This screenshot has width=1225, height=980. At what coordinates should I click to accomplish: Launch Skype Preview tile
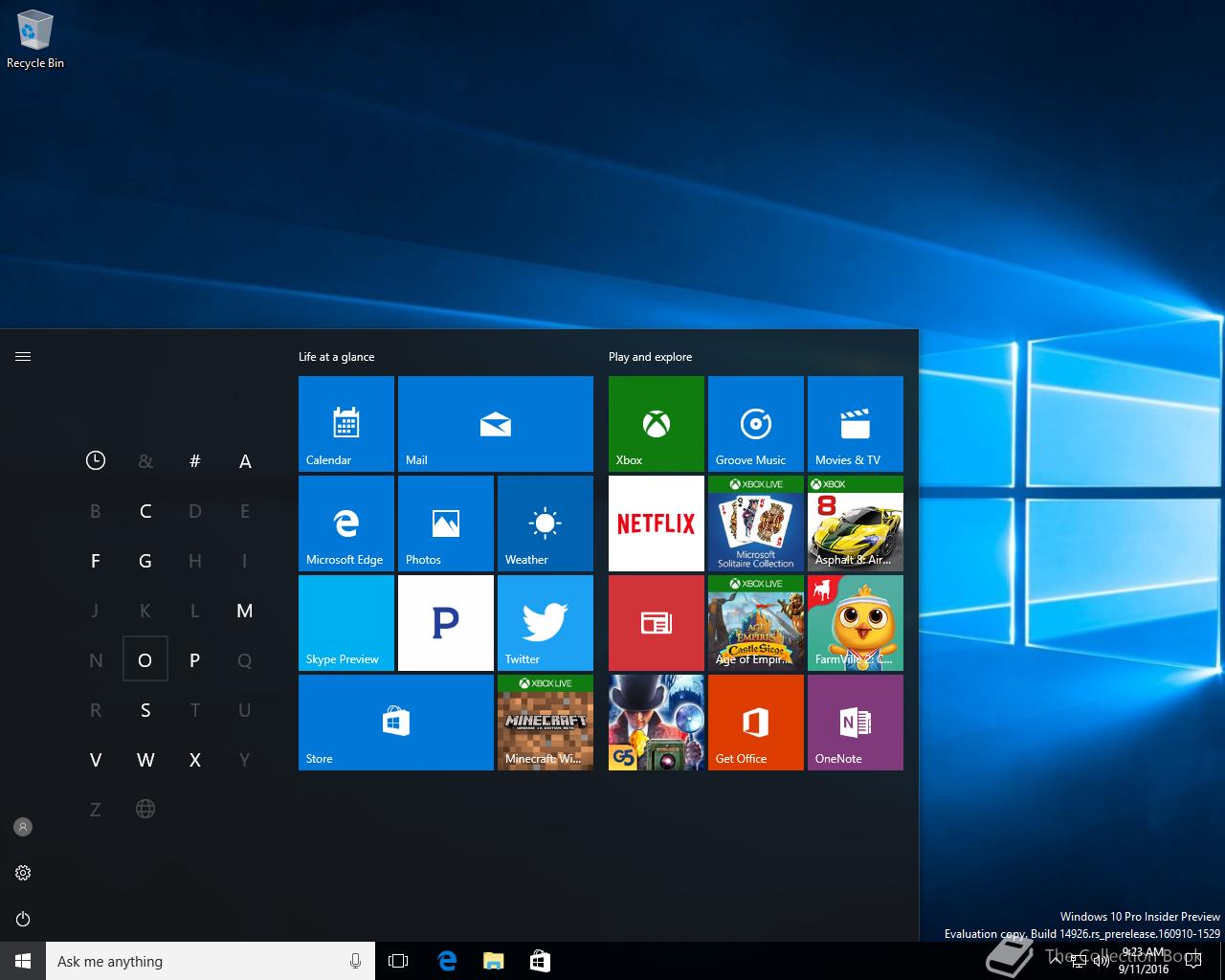tap(346, 623)
